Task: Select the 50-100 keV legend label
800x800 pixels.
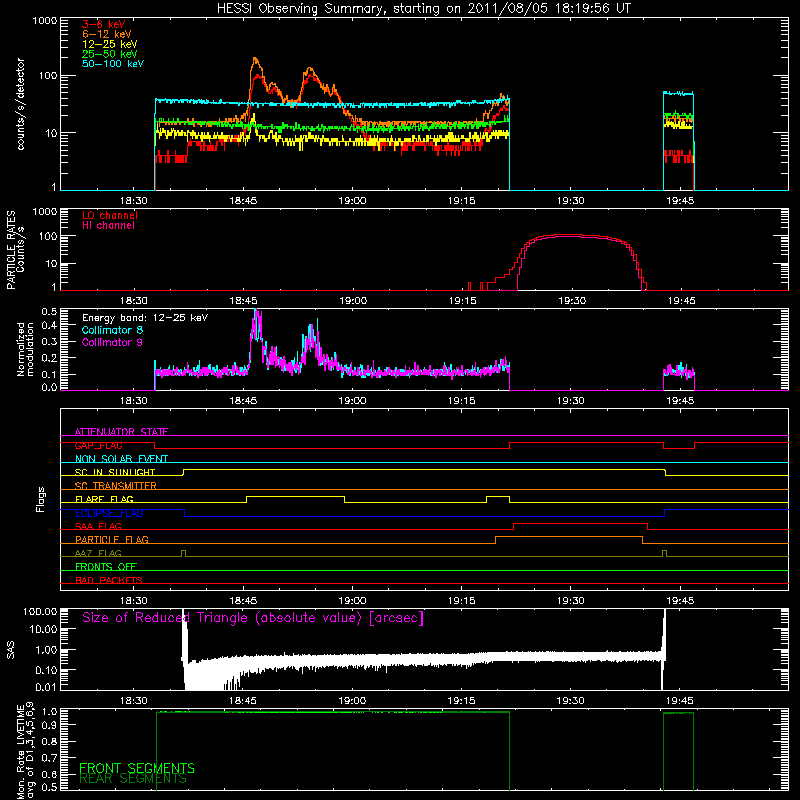Action: (x=113, y=64)
